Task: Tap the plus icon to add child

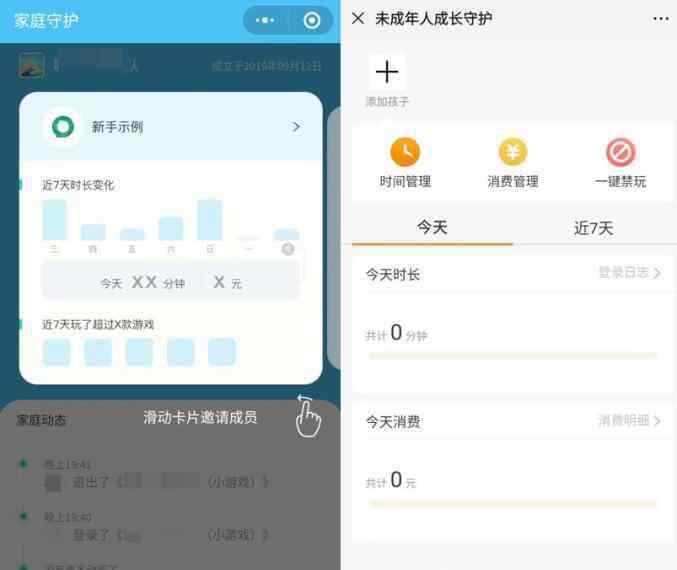Action: tap(387, 72)
